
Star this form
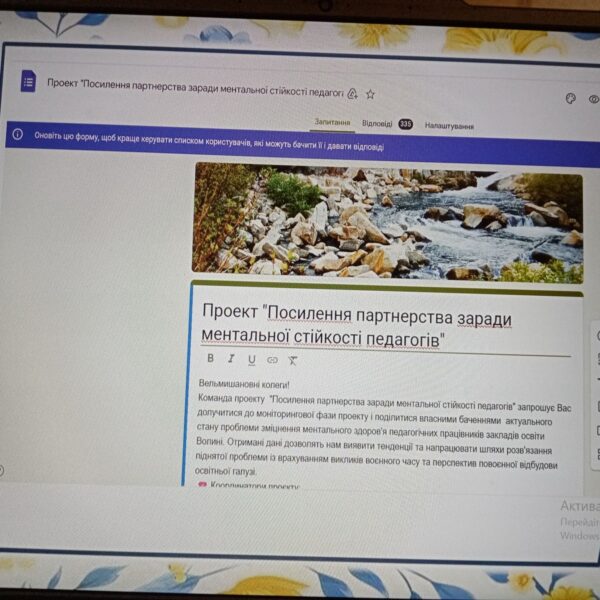370,94
